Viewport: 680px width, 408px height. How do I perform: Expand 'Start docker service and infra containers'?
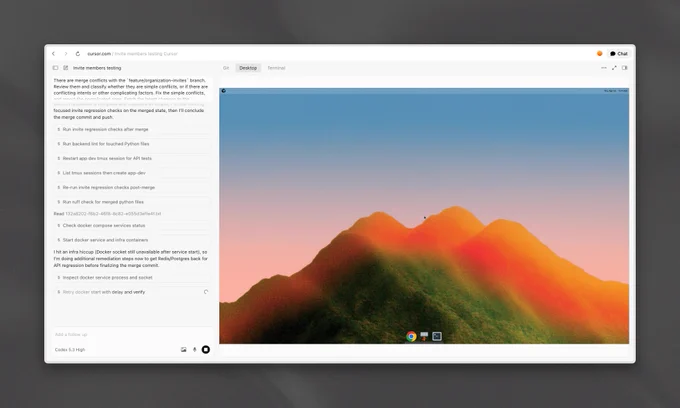[x=133, y=240]
